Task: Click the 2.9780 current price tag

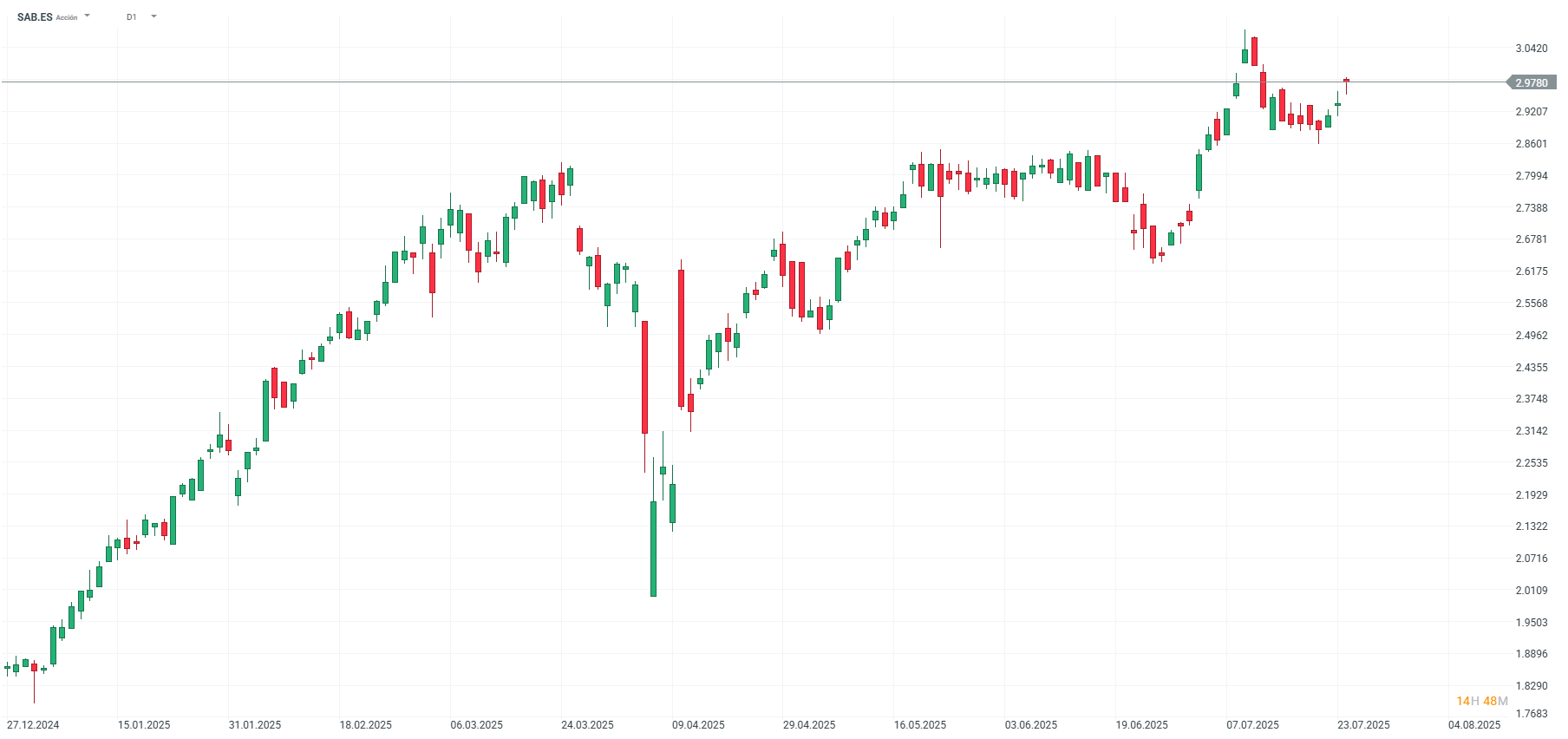Action: (x=1532, y=82)
